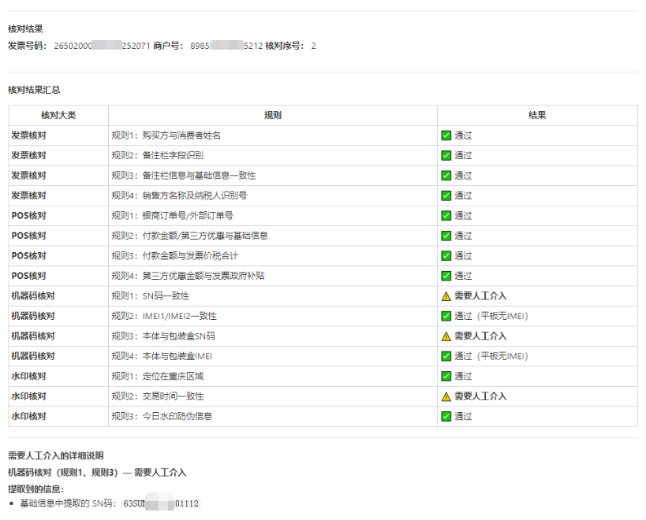Click the 核对结果汇总 section heading
Viewport: 646px width, 520px height.
point(35,90)
